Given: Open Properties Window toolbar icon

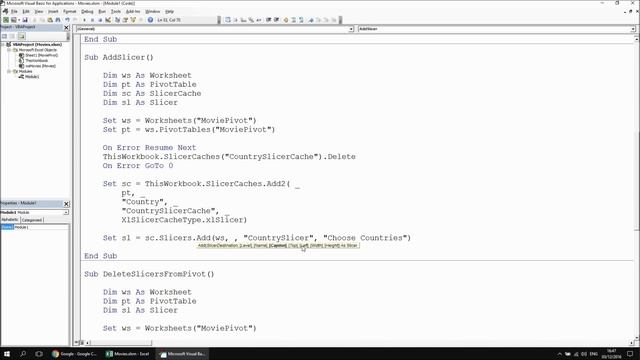Looking at the screenshot, I should point(125,20).
